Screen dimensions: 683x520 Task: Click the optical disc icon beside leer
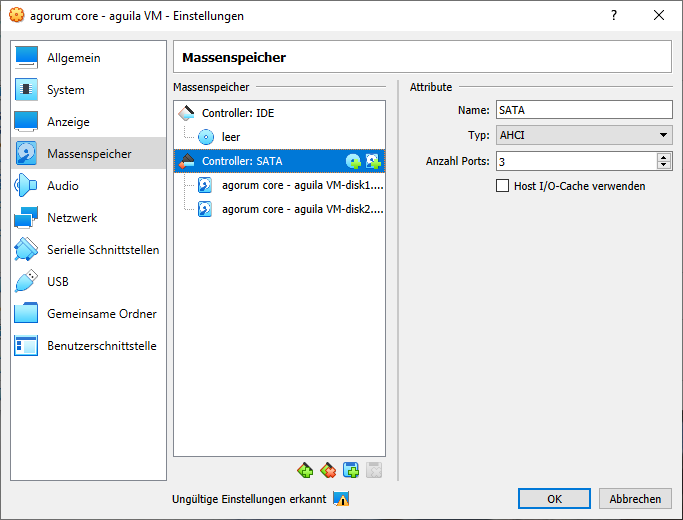tap(206, 137)
